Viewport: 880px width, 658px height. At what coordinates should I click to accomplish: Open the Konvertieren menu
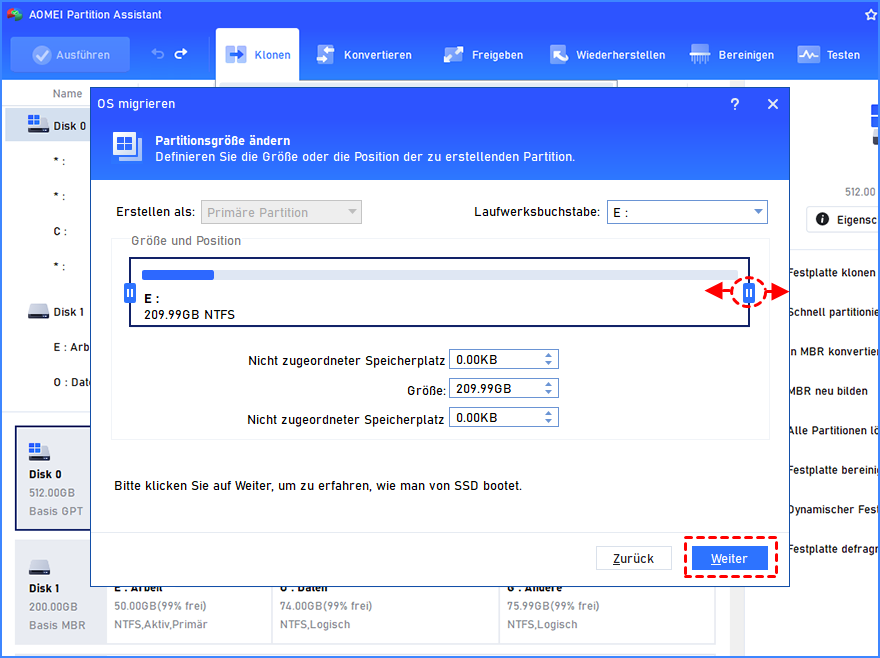pos(364,54)
